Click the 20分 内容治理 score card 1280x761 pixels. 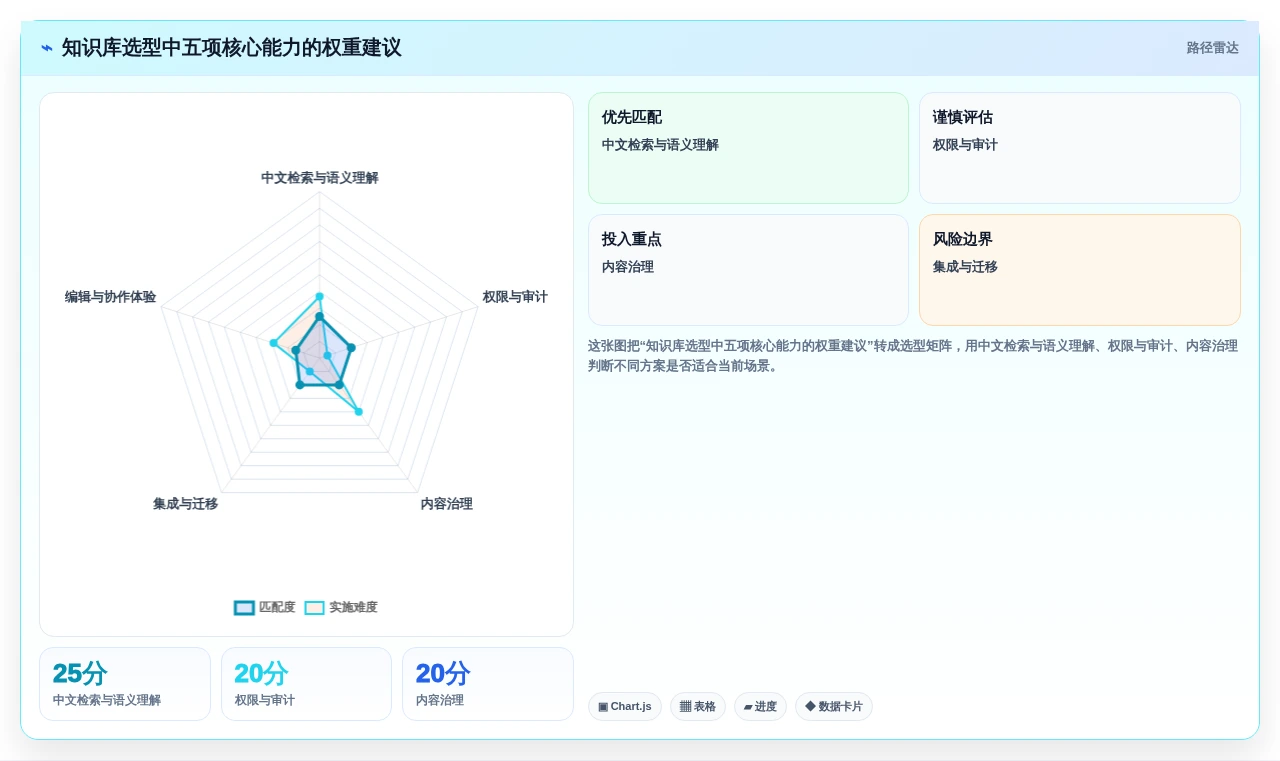[x=488, y=684]
